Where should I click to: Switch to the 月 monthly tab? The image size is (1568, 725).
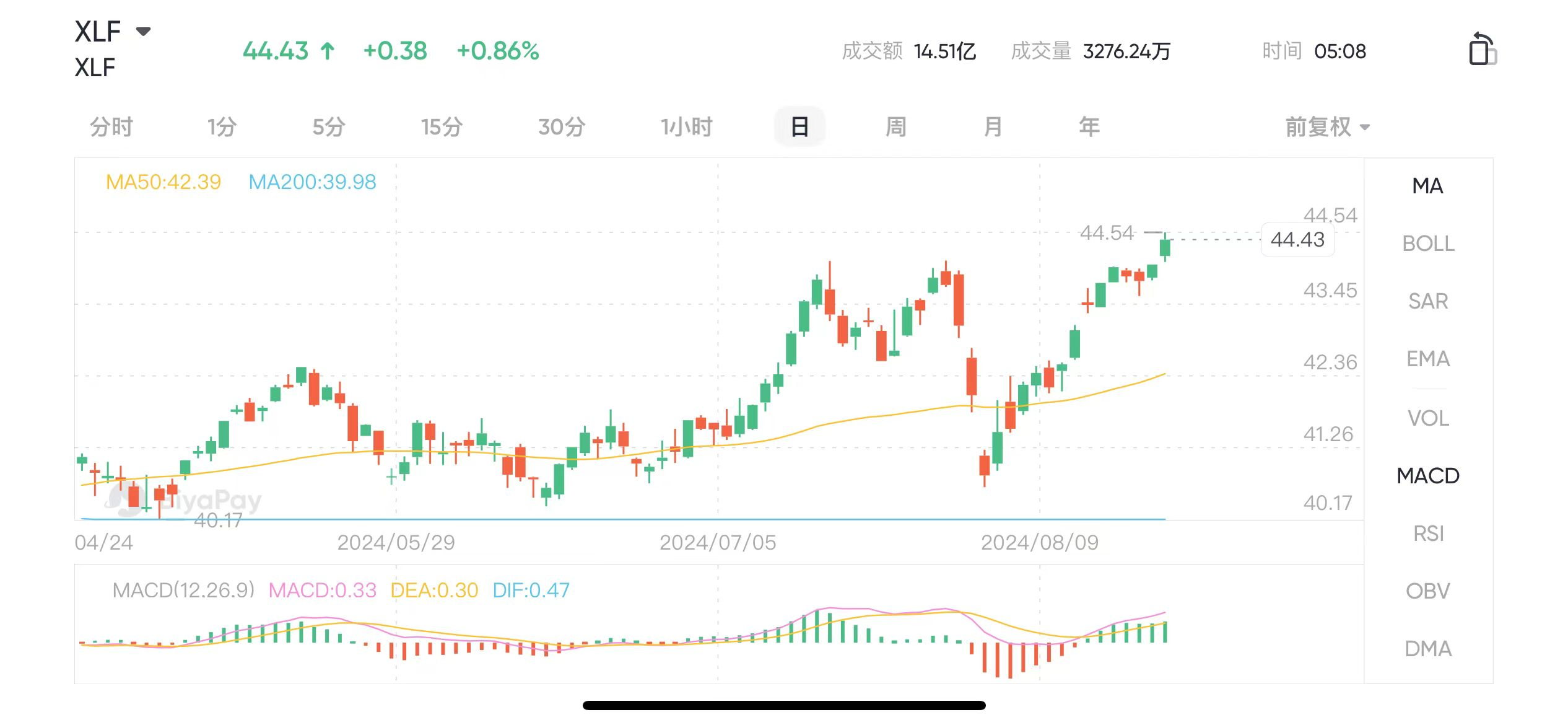993,127
